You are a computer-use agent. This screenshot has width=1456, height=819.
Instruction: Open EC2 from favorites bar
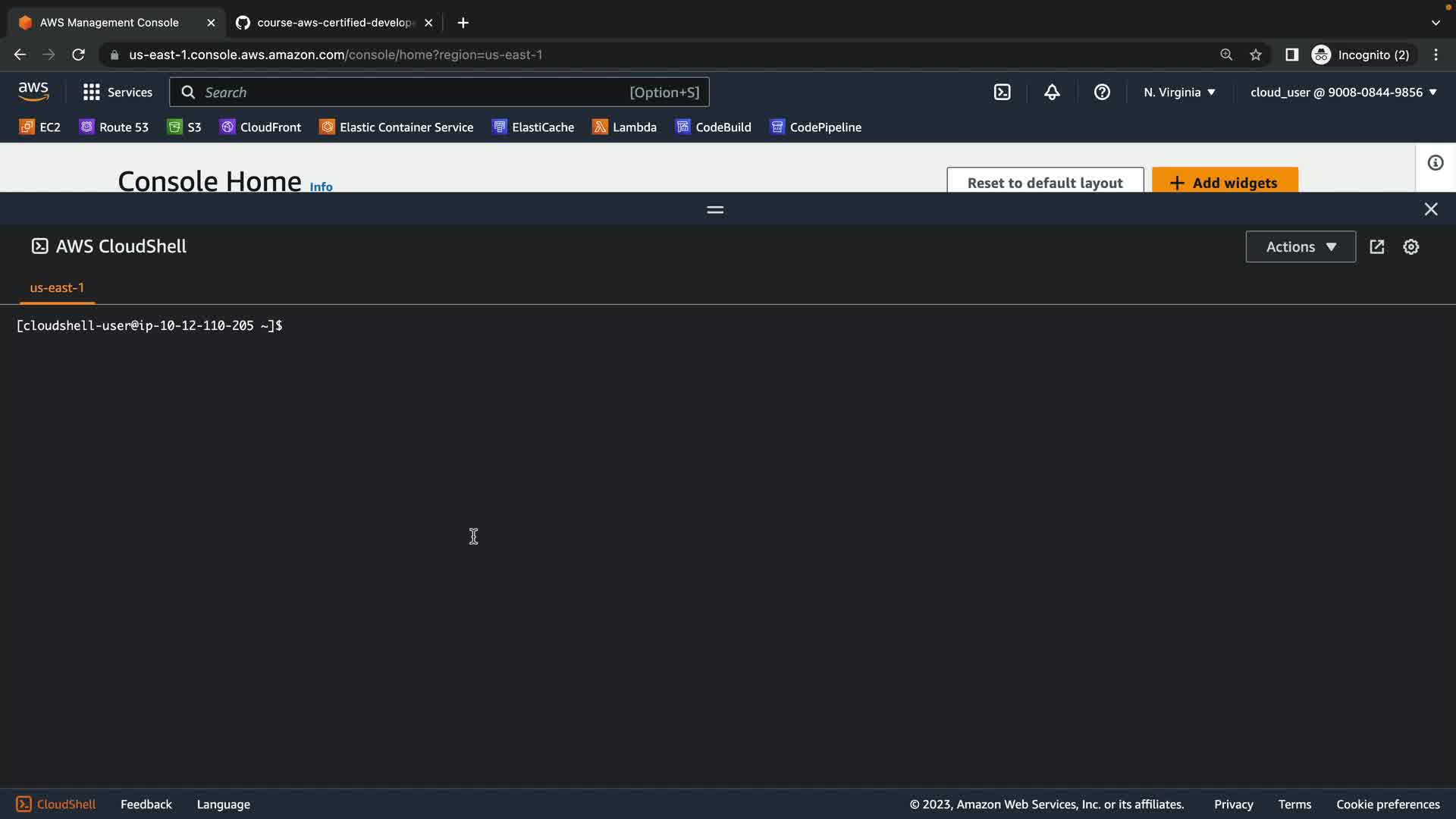(x=40, y=127)
